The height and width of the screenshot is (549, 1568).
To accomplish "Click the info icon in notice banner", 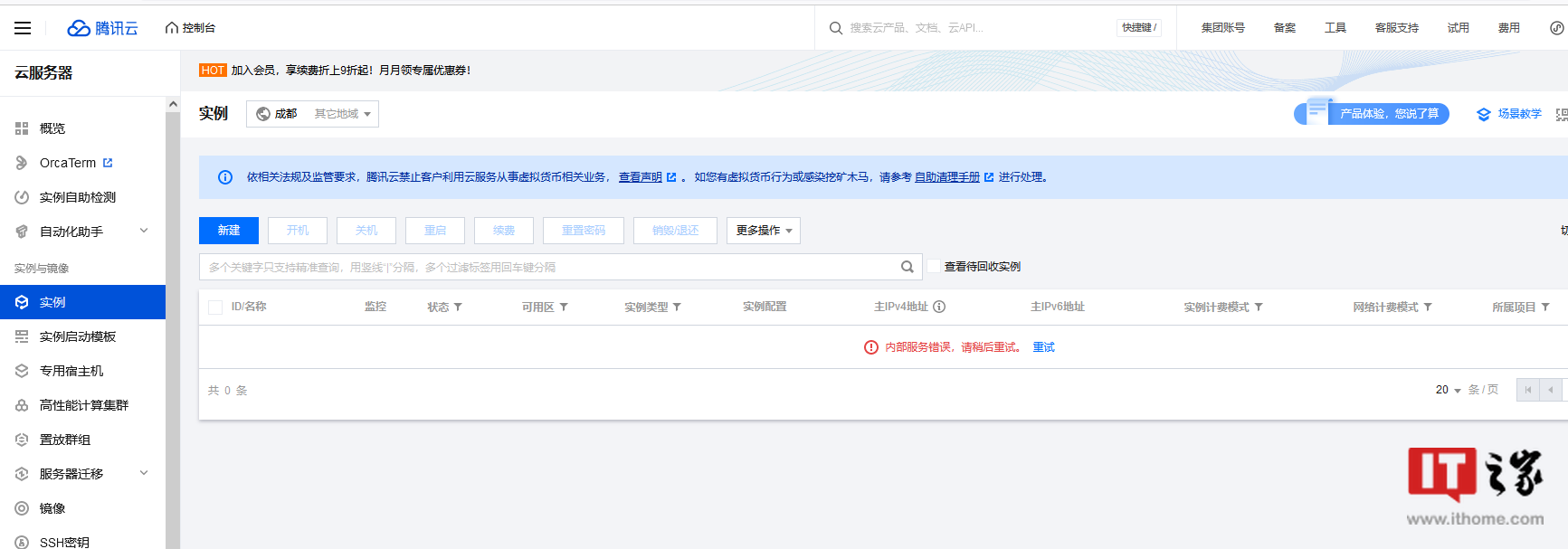I will pyautogui.click(x=225, y=177).
